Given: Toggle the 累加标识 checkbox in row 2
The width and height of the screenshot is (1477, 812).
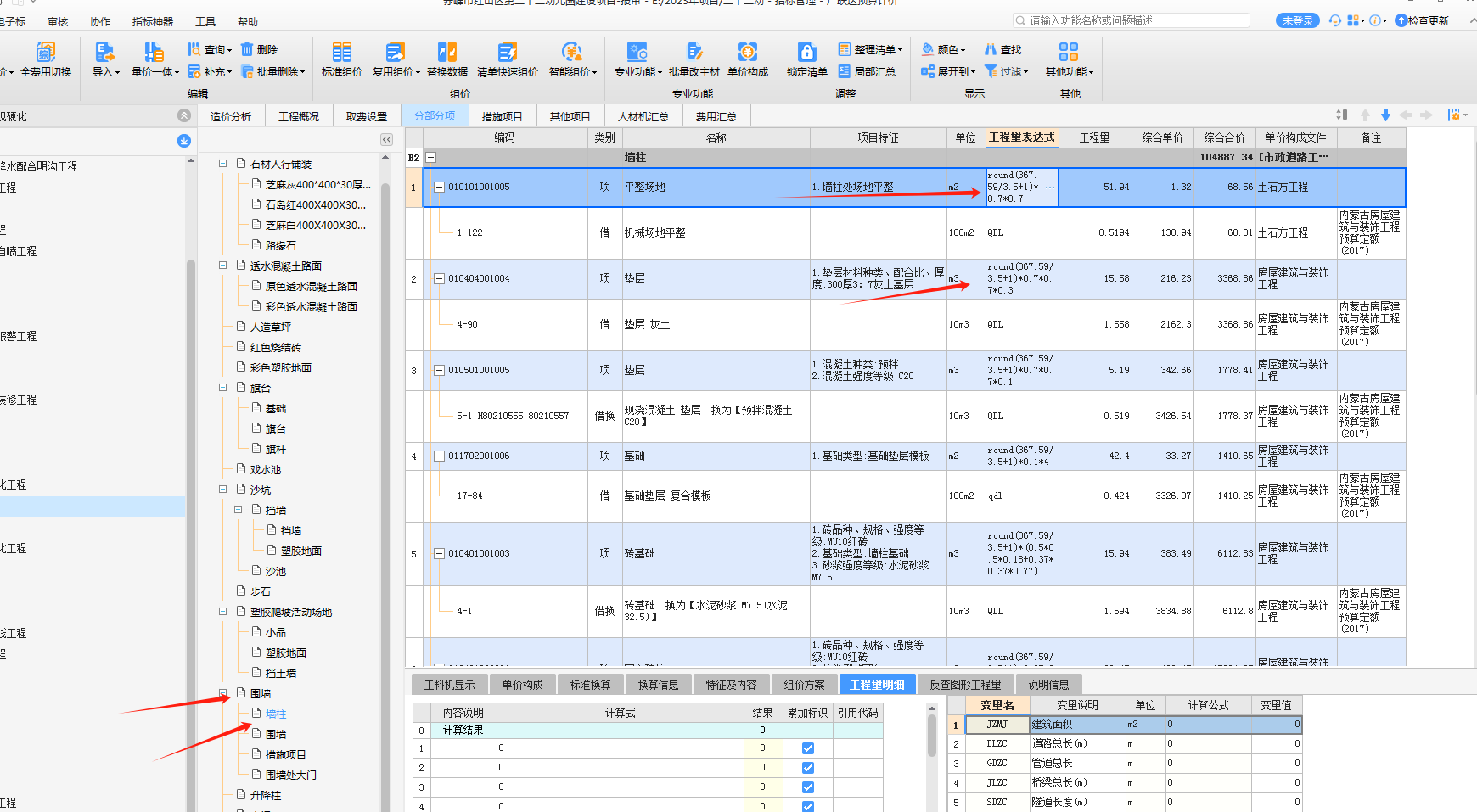Looking at the screenshot, I should click(x=808, y=768).
